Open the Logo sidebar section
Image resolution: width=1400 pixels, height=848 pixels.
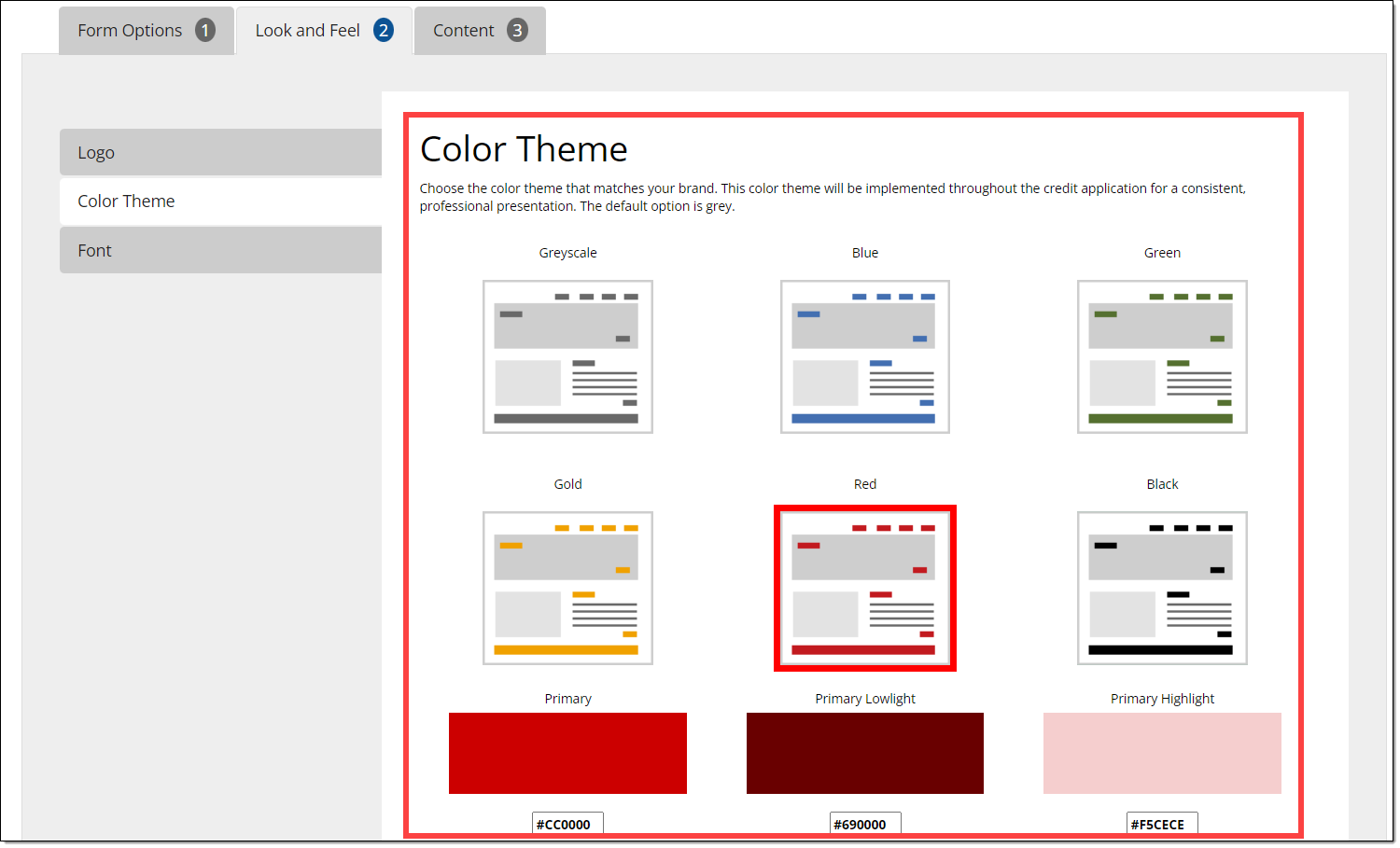tap(220, 152)
